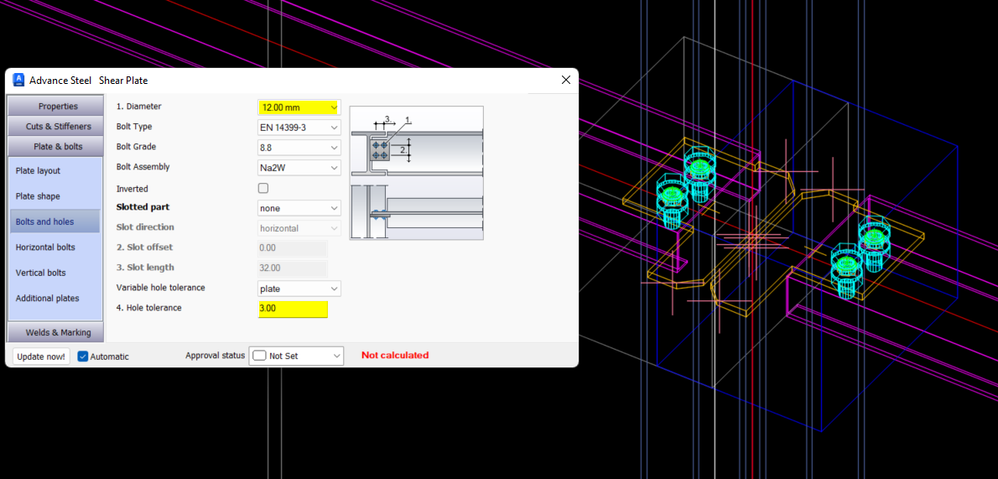Open the Bolt Grade 8.8 dropdown
The image size is (998, 479).
point(299,148)
